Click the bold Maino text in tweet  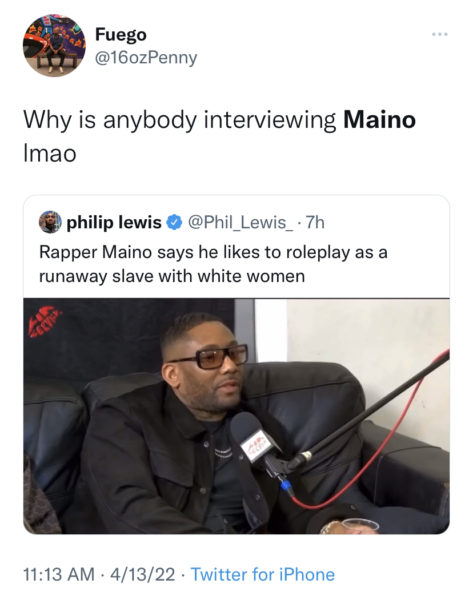tap(379, 120)
